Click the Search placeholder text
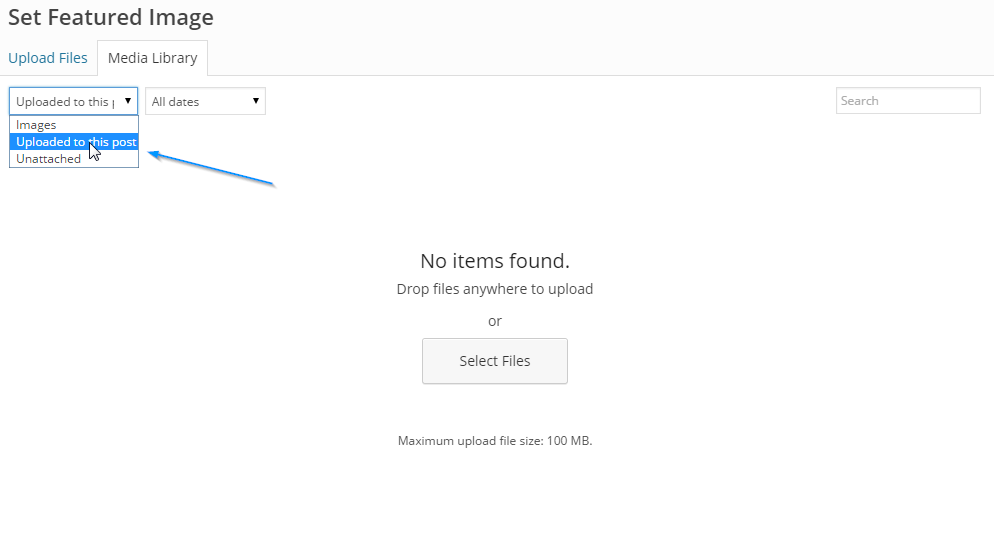Image resolution: width=994 pixels, height=545 pixels. coord(860,101)
